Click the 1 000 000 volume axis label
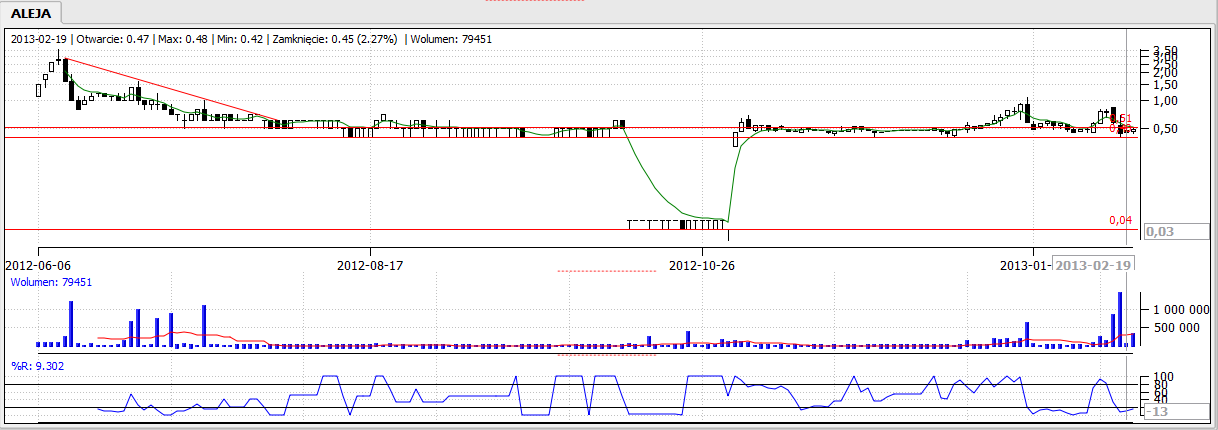This screenshot has width=1218, height=430. click(x=1179, y=311)
